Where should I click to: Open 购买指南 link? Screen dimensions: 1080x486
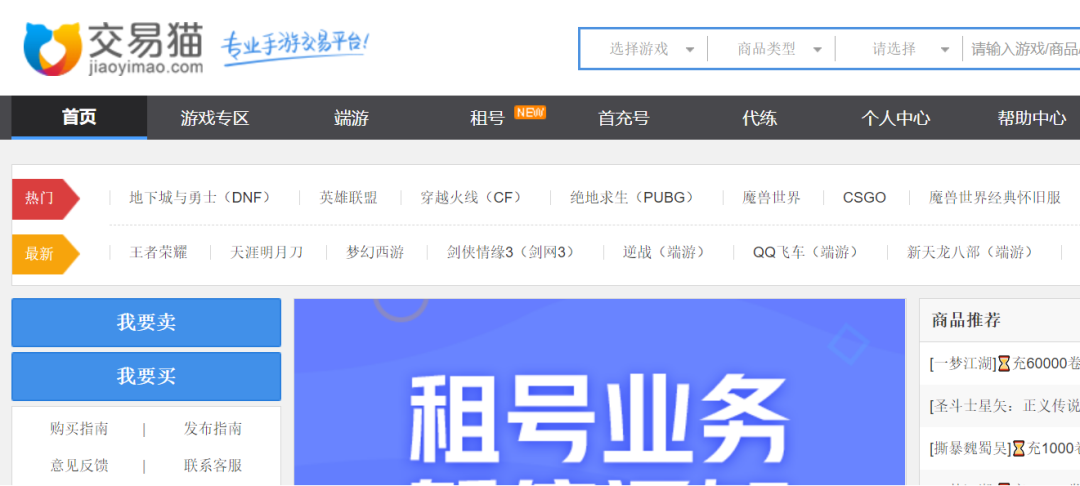point(79,429)
